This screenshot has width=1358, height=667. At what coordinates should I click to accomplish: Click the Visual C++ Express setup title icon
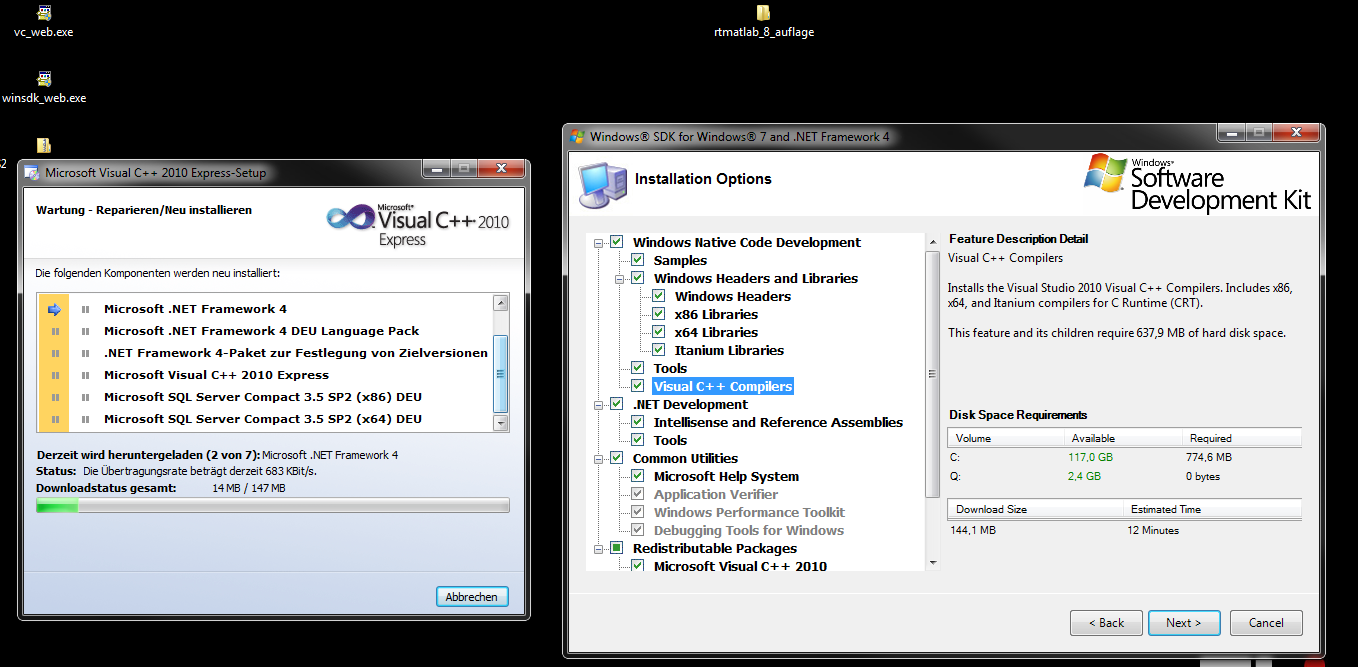tap(31, 173)
